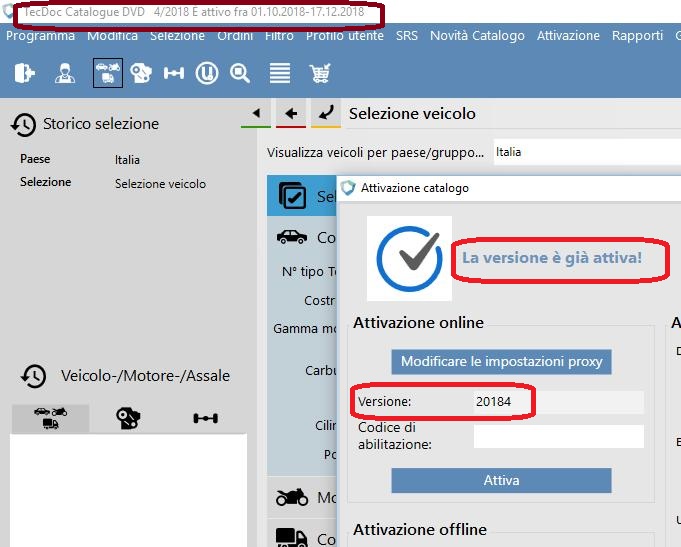Viewport: 681px width, 547px height.
Task: Open the shopping cart toolbar icon
Action: pos(320,73)
